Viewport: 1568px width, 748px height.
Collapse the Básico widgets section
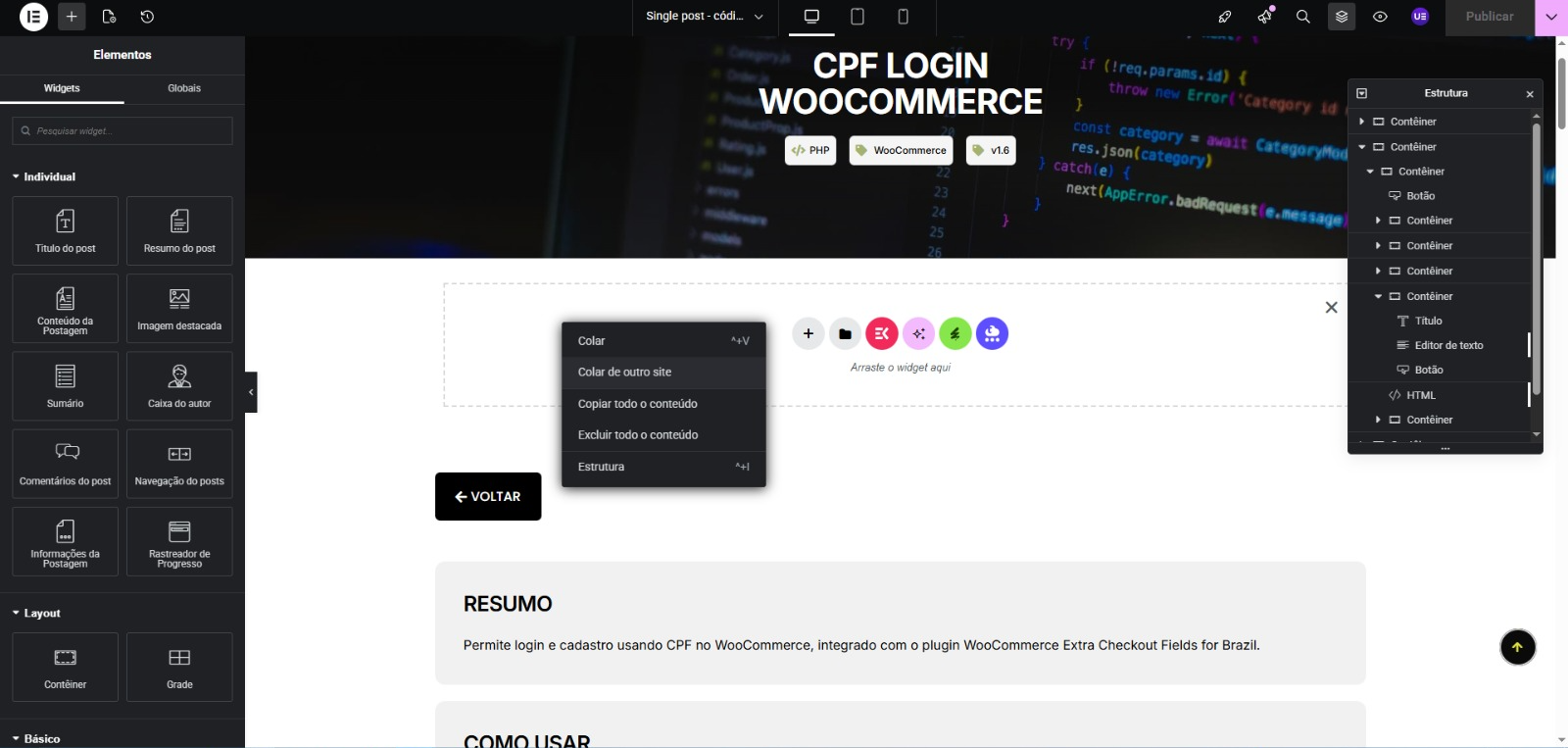coord(36,738)
